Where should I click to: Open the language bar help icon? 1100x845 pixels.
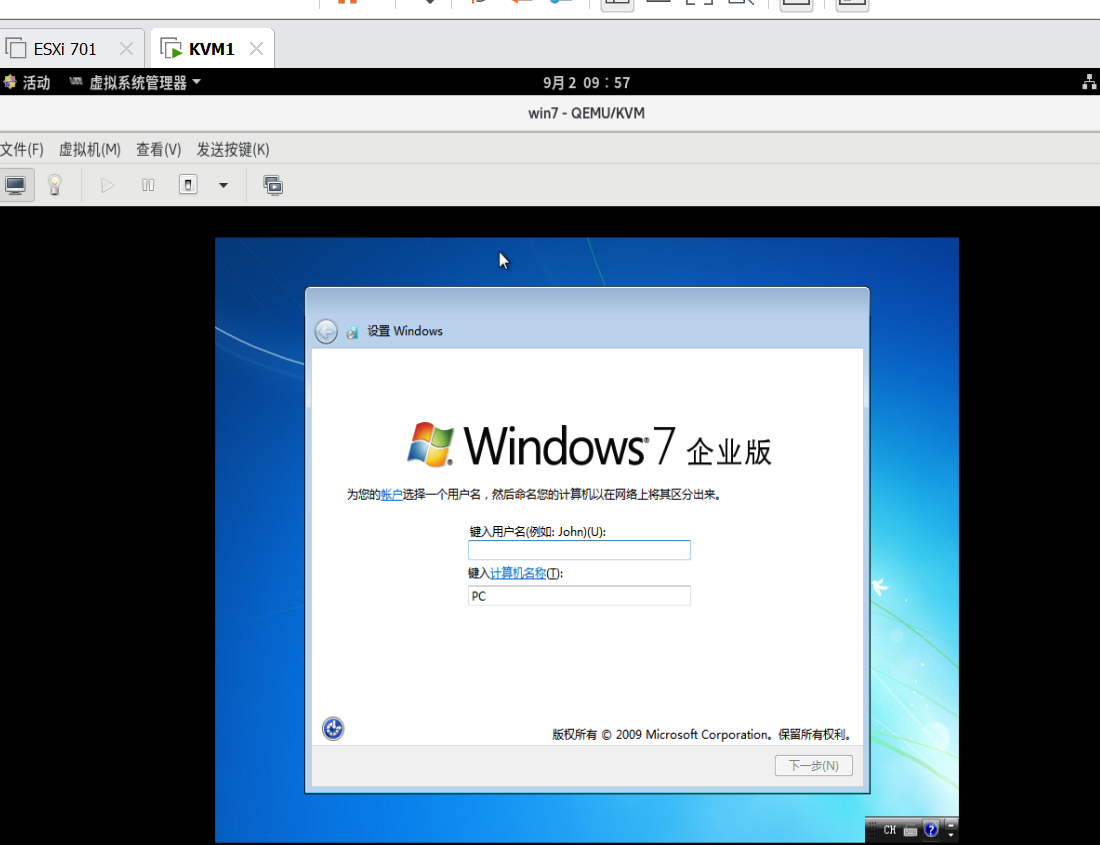click(x=931, y=830)
